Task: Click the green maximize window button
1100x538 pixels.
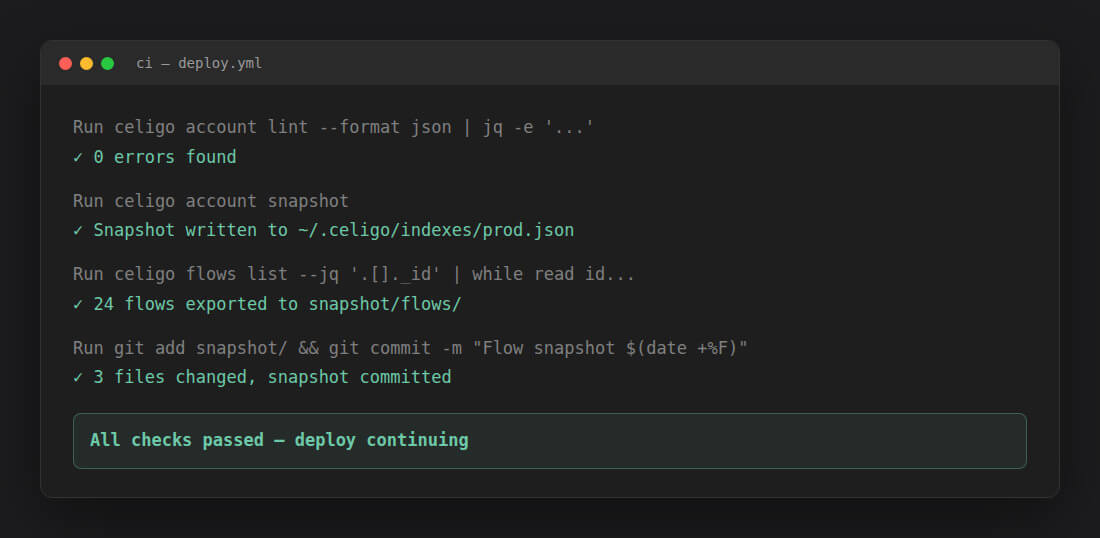Action: pyautogui.click(x=107, y=64)
